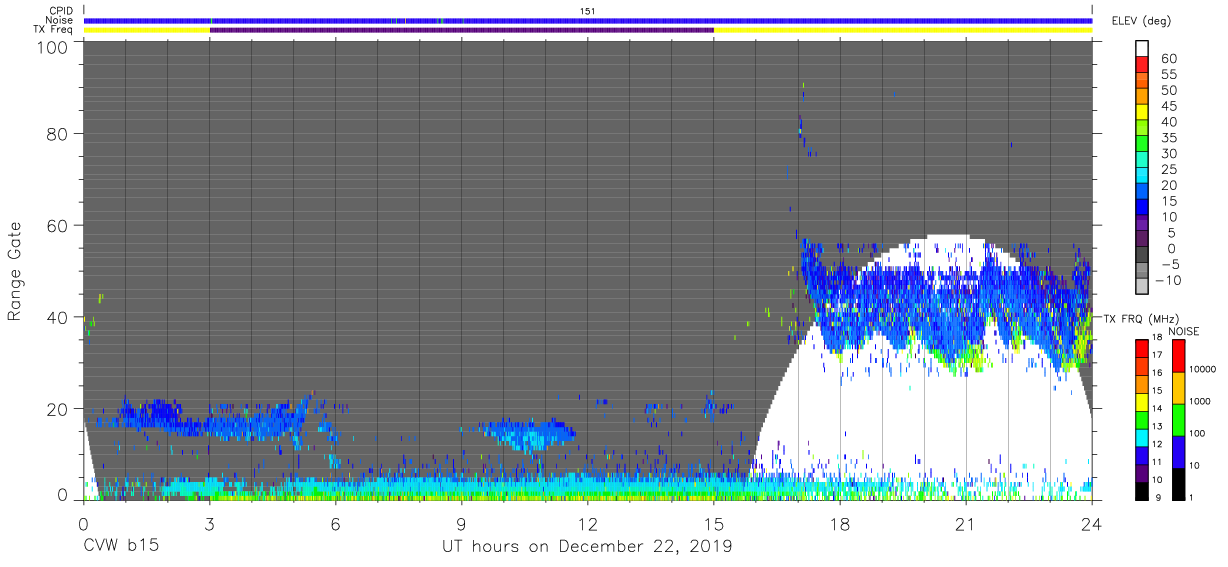Screen dimensions: 1228x567
Task: Click the 3 tick on UT hours axis
Action: pos(209,522)
